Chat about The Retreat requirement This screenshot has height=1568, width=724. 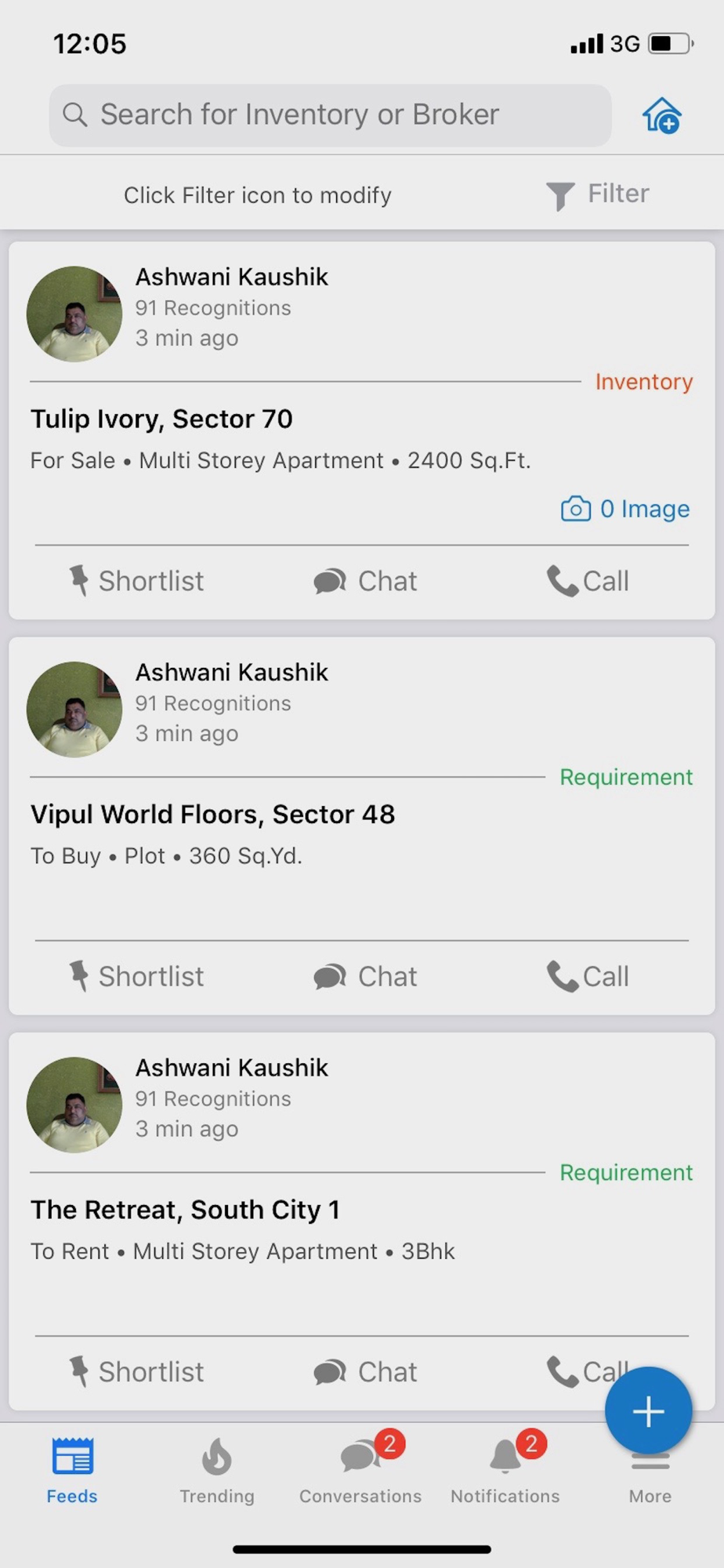click(x=365, y=1371)
